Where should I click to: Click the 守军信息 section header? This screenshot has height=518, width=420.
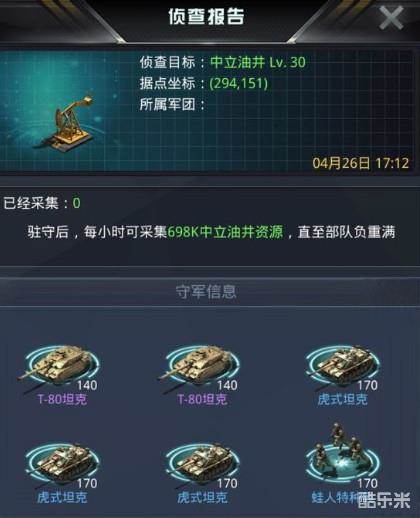(206, 292)
